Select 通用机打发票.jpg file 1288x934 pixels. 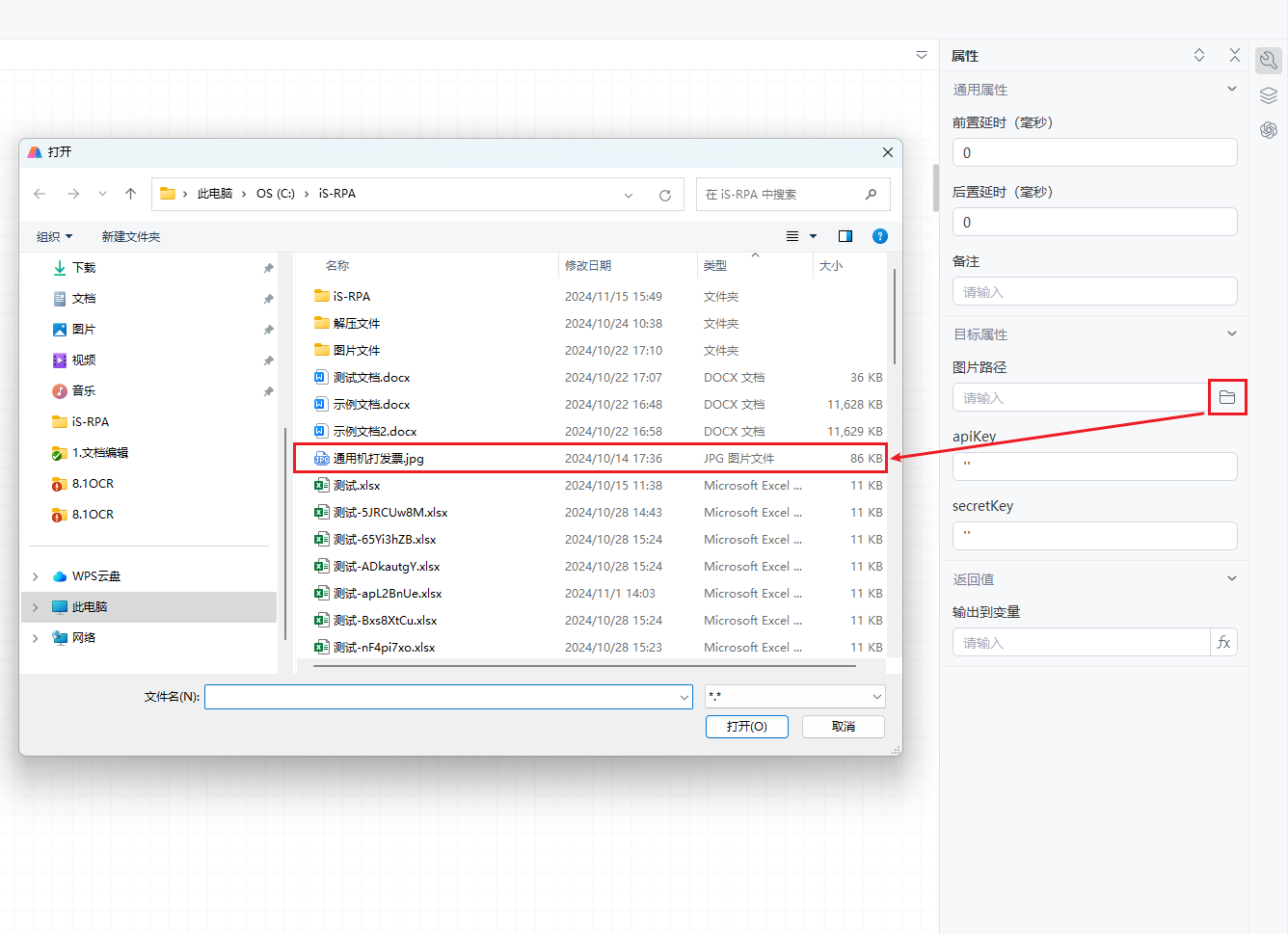point(590,458)
